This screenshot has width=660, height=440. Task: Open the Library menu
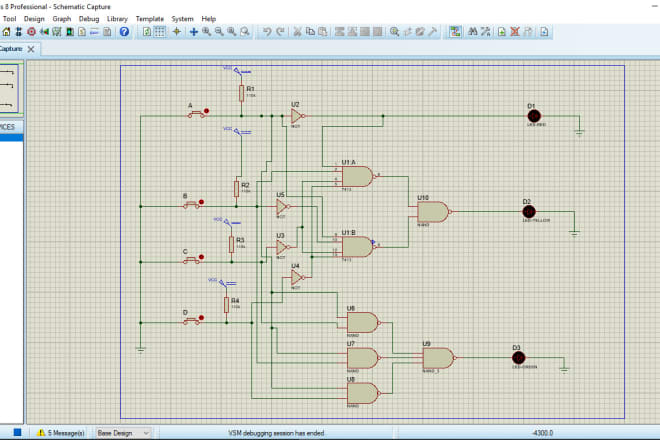(x=117, y=19)
